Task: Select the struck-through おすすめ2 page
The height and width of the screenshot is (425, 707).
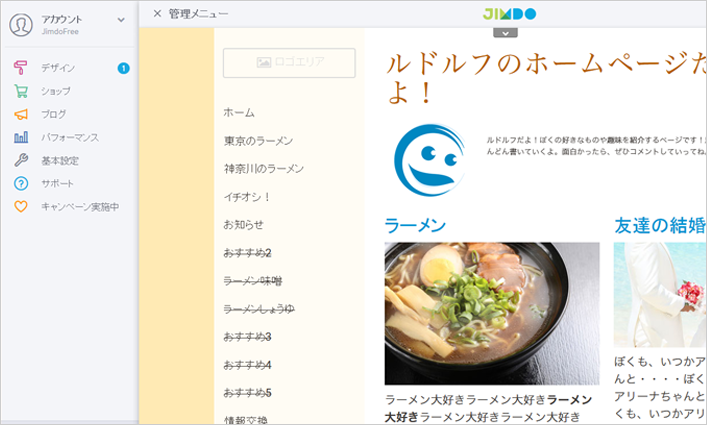Action: click(x=248, y=253)
